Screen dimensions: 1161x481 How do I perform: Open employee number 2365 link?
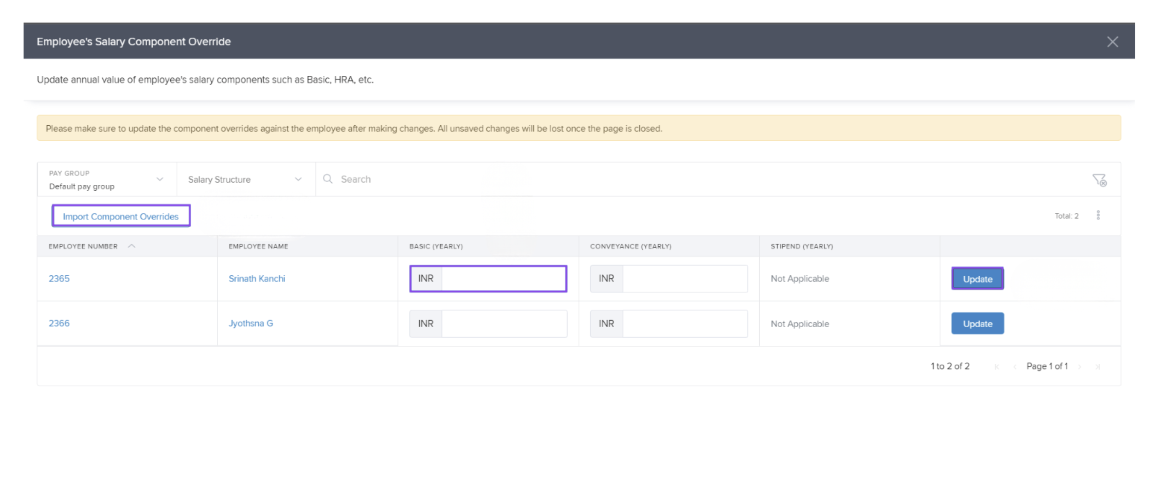click(59, 279)
